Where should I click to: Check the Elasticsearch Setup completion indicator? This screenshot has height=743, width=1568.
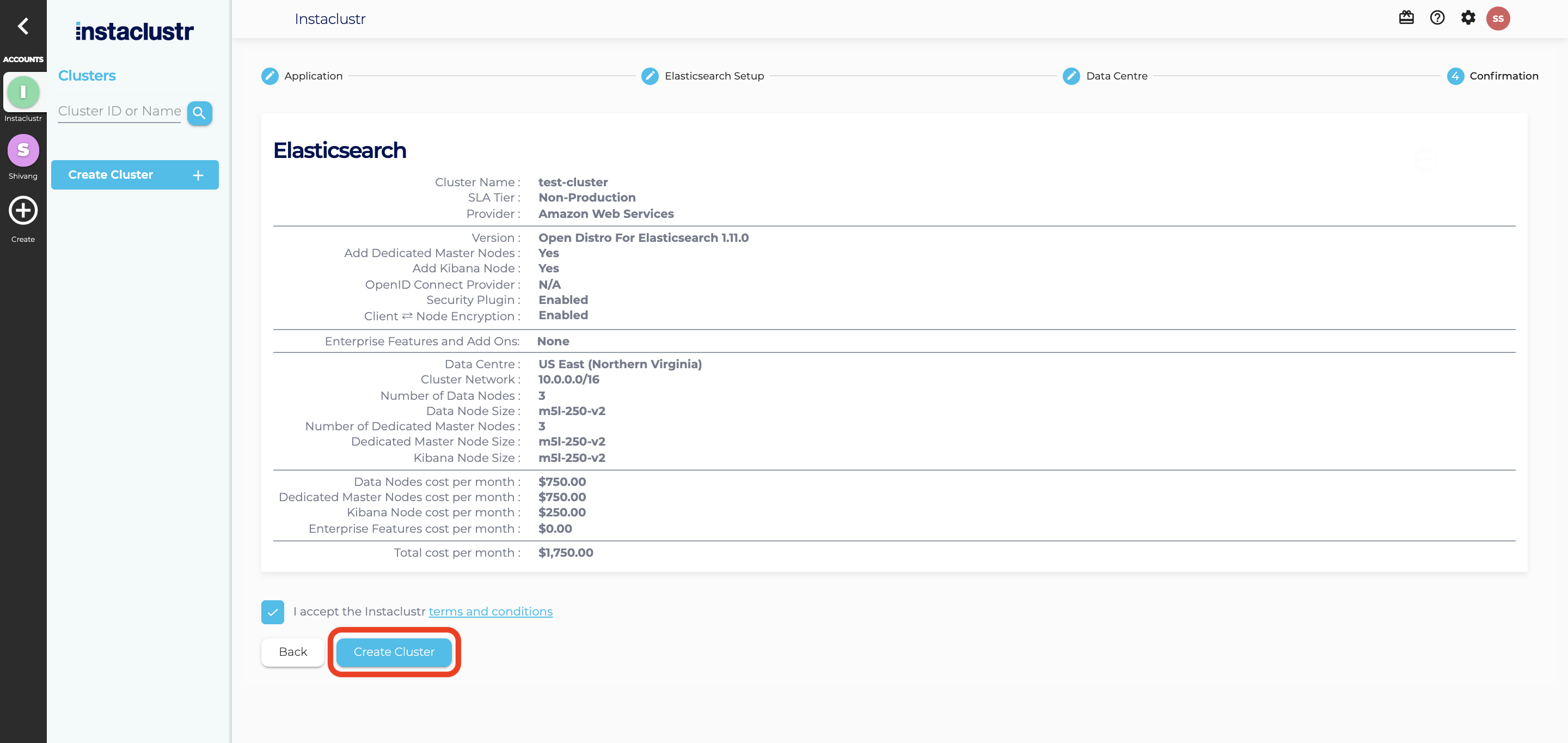(648, 75)
